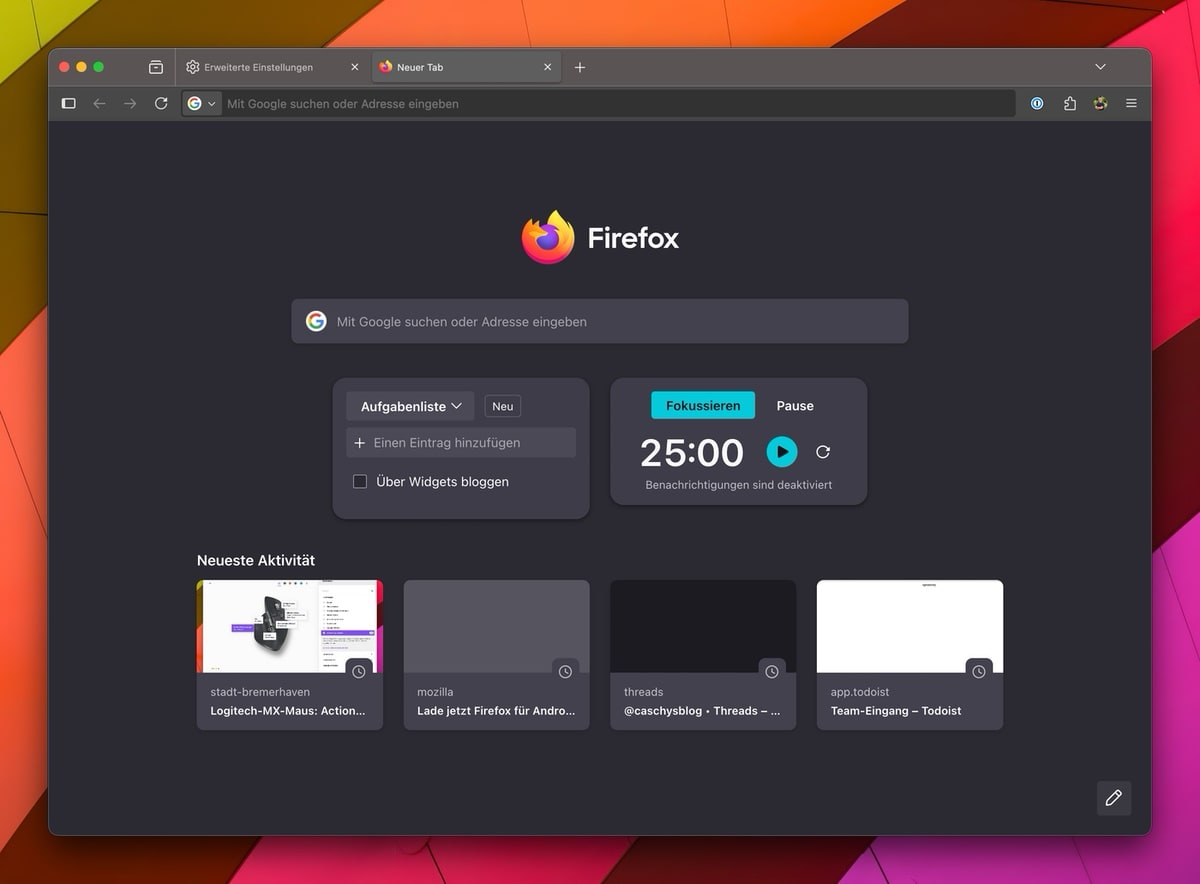Switch to Erweiterte Einstellungen tab
The width and height of the screenshot is (1200, 884).
tap(259, 67)
